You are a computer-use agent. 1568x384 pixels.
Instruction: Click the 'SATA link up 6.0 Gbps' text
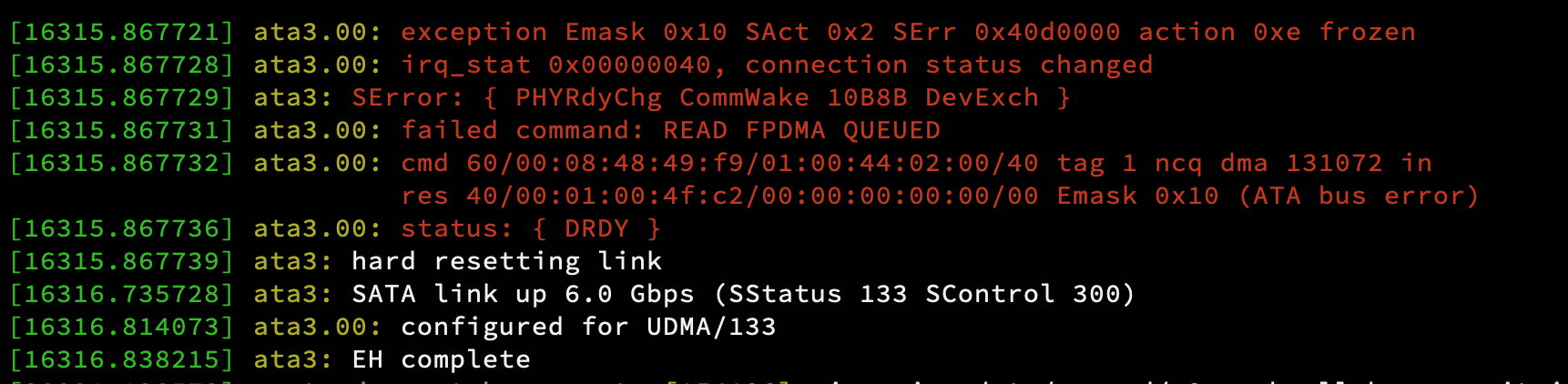tap(523, 295)
